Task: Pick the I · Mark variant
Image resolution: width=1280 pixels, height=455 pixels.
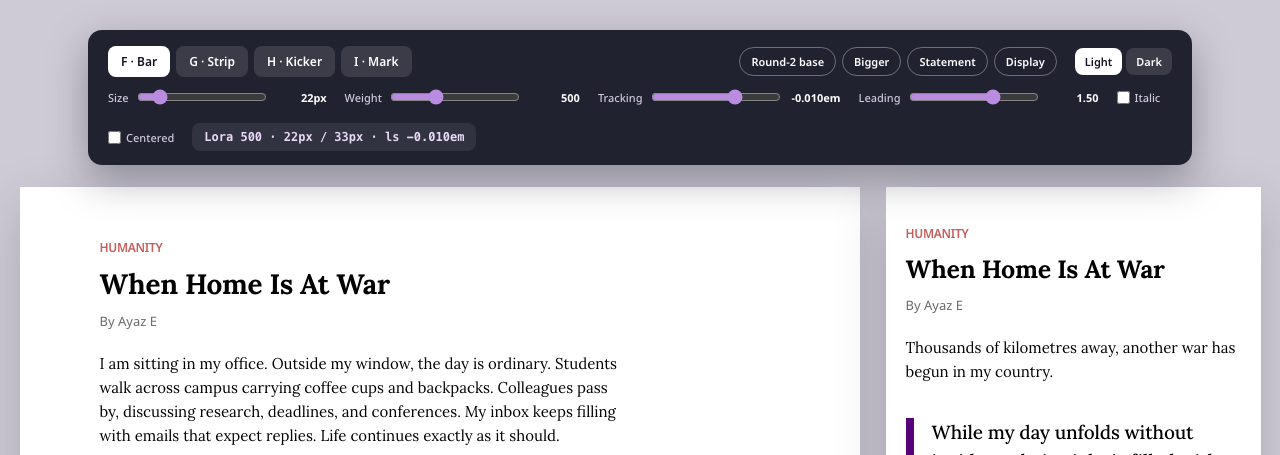Action: [x=376, y=62]
